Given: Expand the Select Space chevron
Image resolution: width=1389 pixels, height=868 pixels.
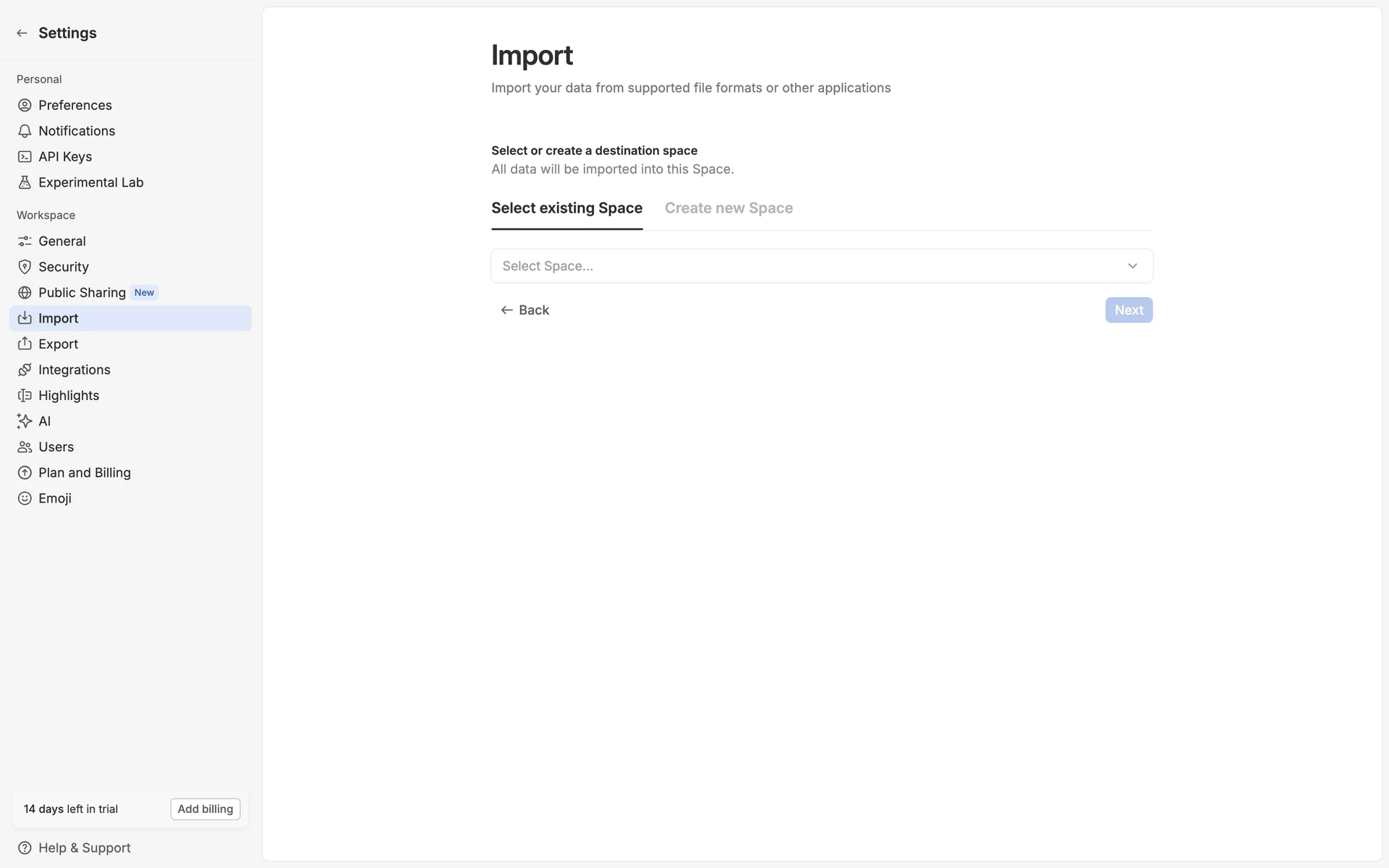Looking at the screenshot, I should click(x=1132, y=266).
